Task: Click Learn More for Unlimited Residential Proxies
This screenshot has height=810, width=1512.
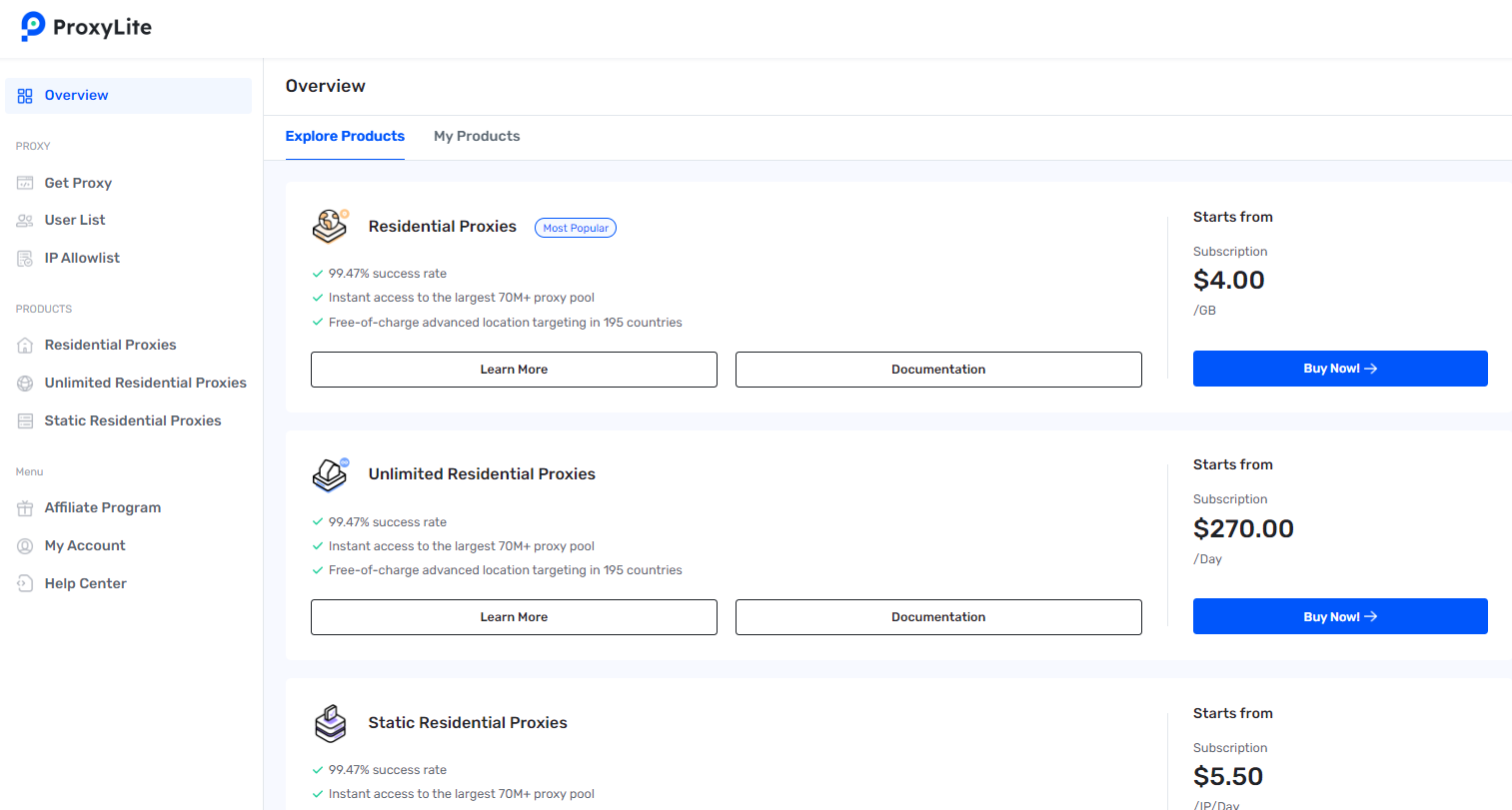Action: [514, 617]
